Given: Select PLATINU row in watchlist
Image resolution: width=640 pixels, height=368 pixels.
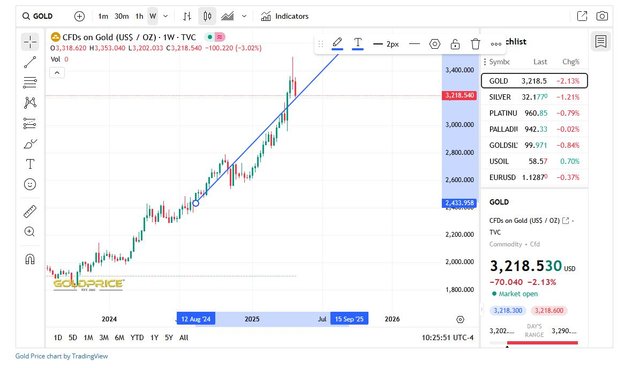Looking at the screenshot, I should [534, 113].
